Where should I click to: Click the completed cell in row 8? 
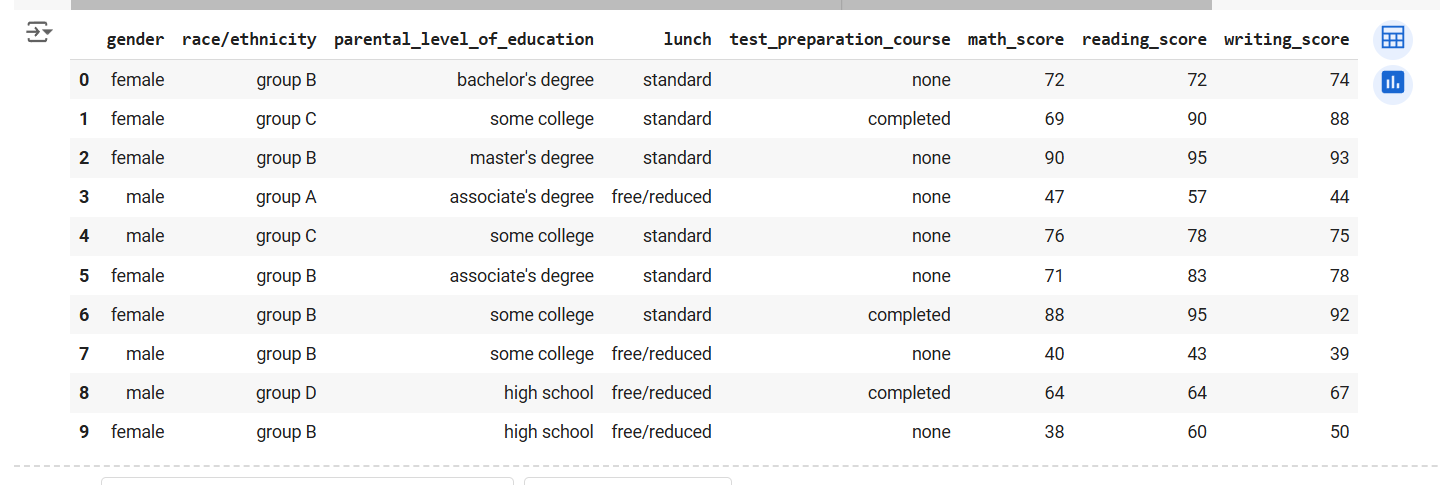pos(909,393)
